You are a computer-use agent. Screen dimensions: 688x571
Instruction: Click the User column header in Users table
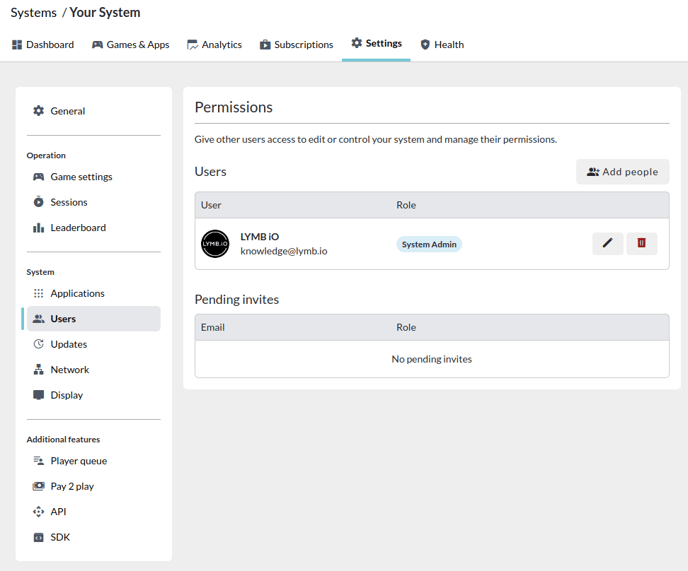pyautogui.click(x=211, y=205)
